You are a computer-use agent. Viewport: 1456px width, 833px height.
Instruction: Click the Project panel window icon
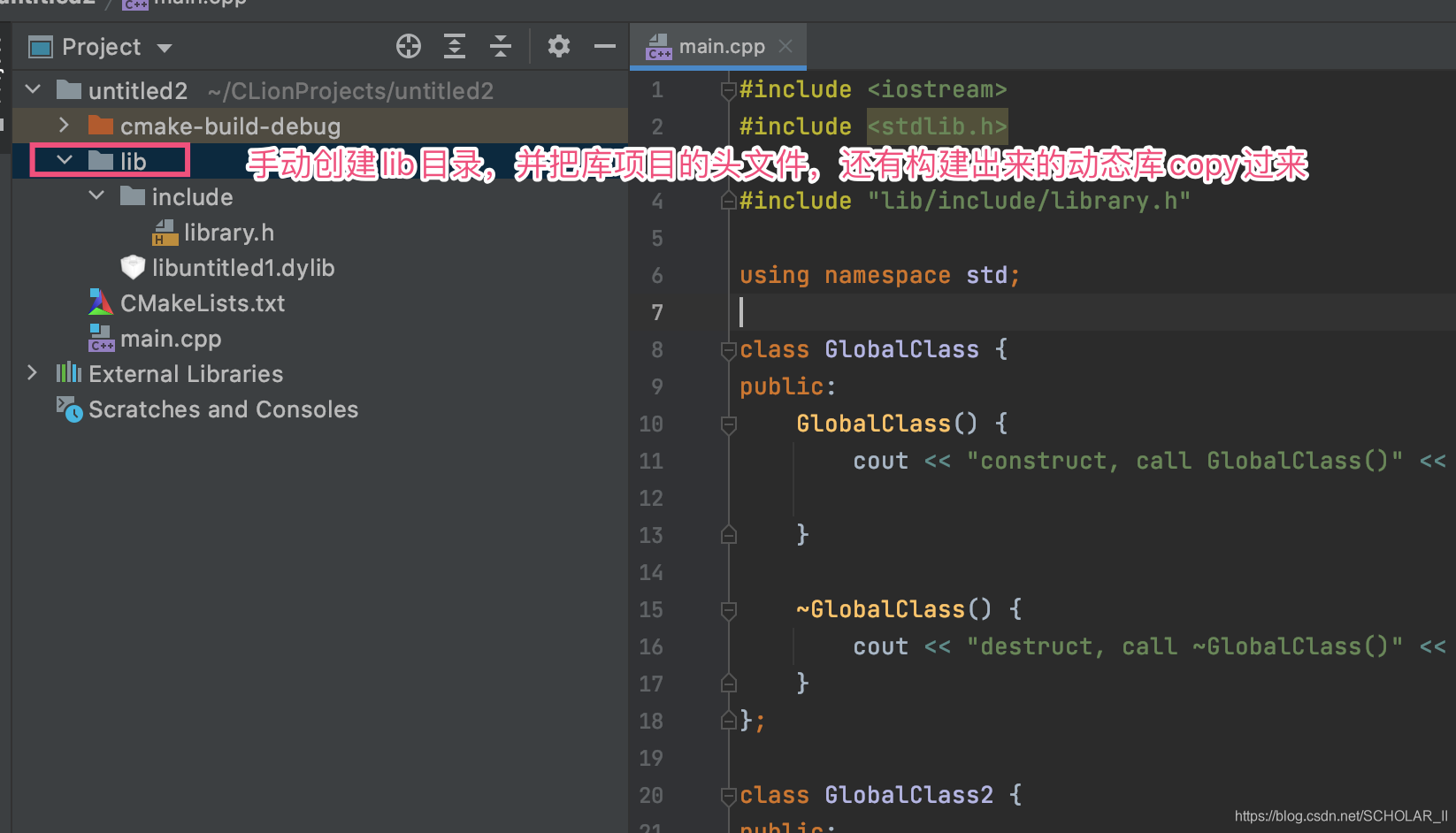tap(41, 47)
